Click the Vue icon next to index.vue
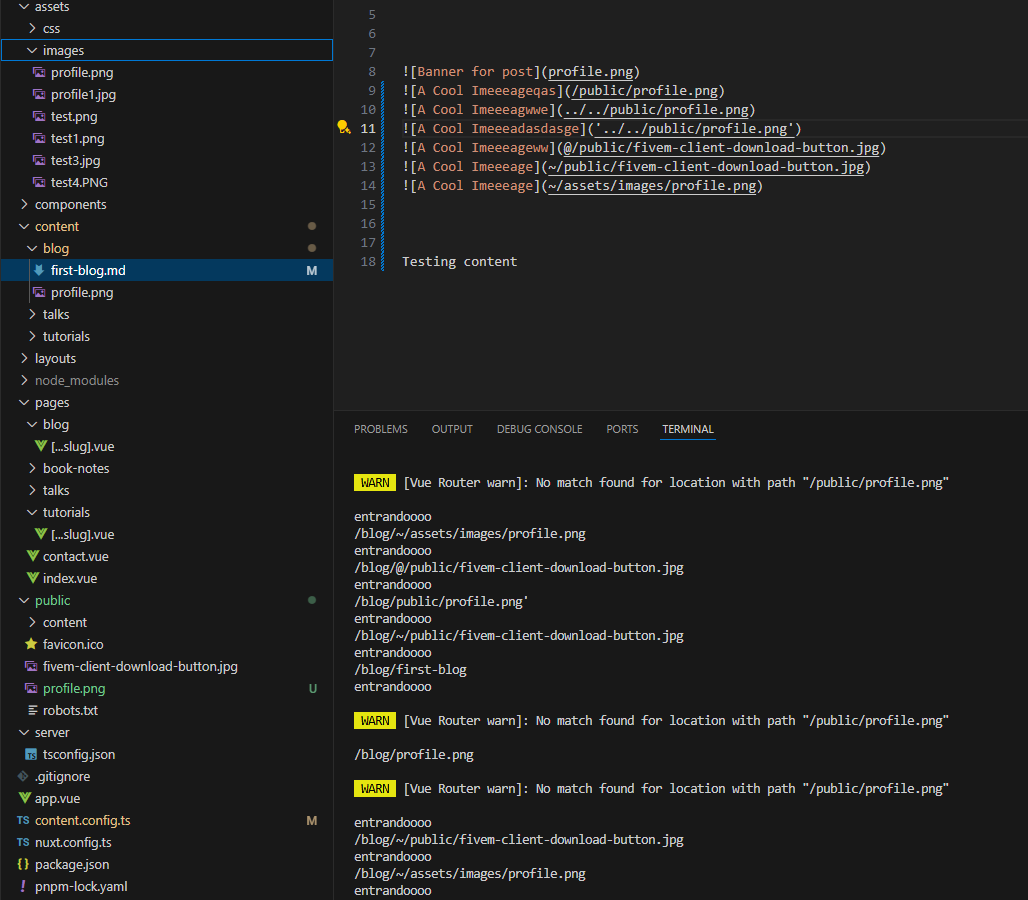 33,577
